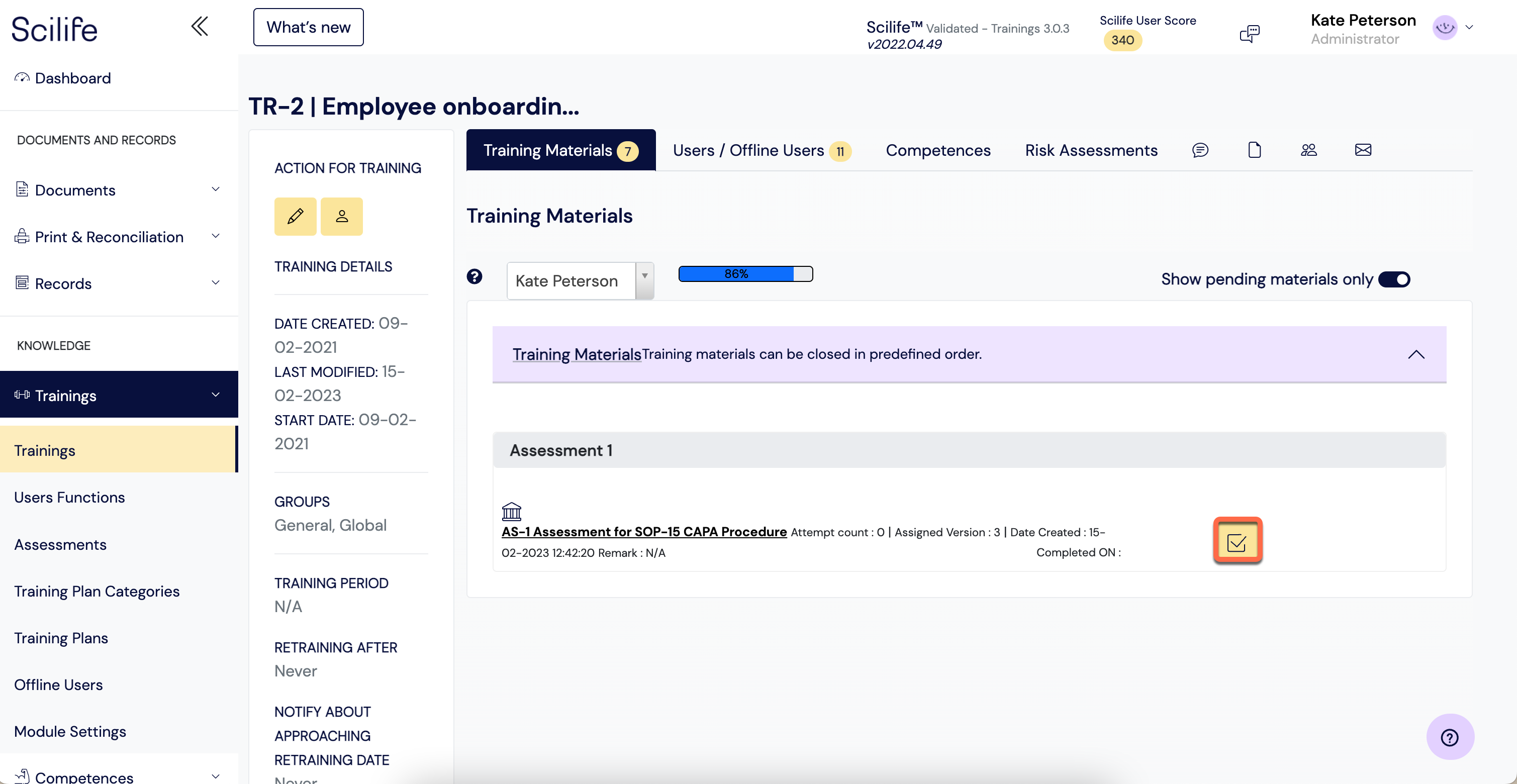This screenshot has width=1517, height=784.
Task: Collapse the Trainings section chevron
Action: (x=216, y=395)
